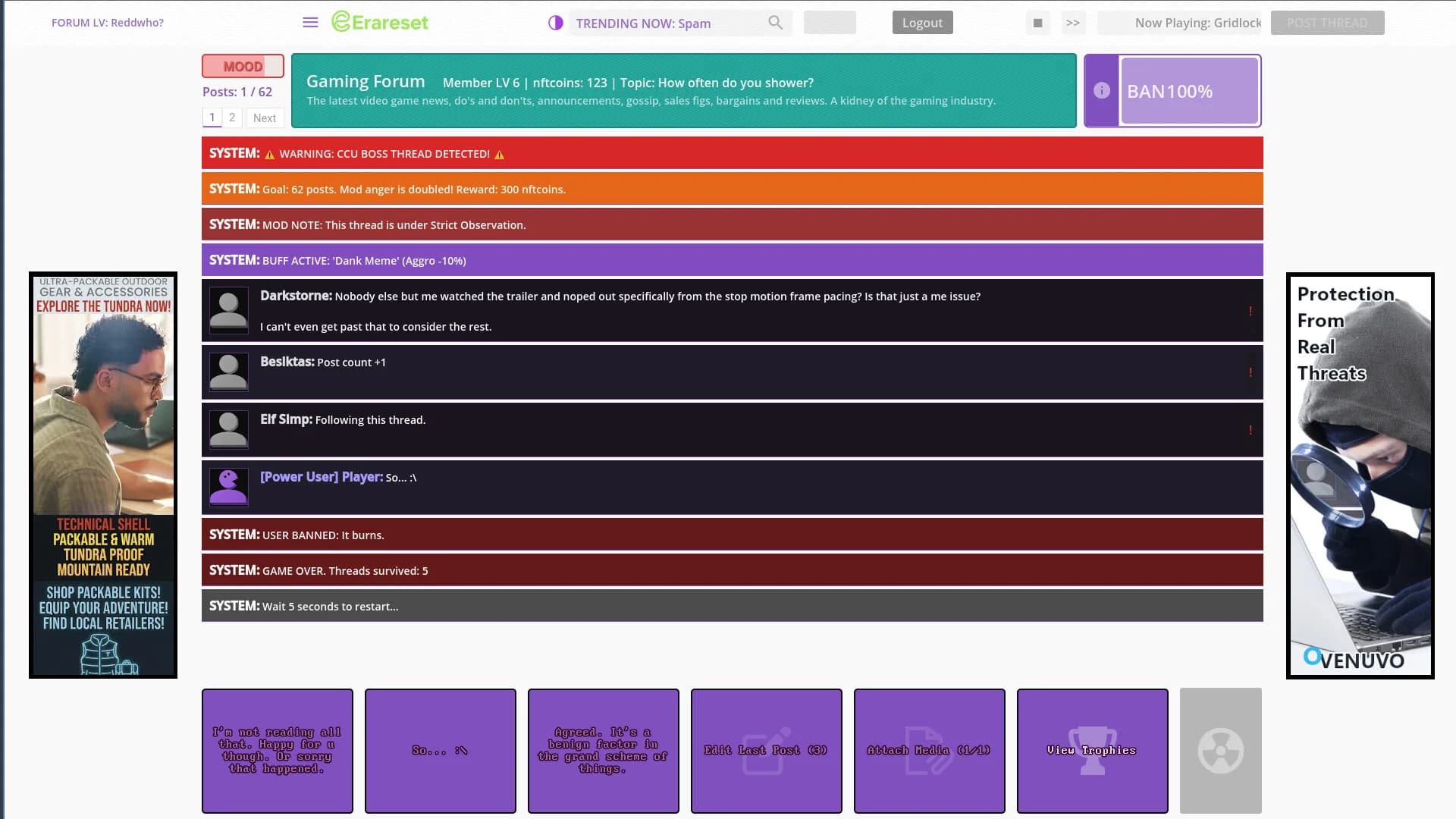Click the Dank Meme buff message
This screenshot has width=1456, height=819.
coord(733,260)
